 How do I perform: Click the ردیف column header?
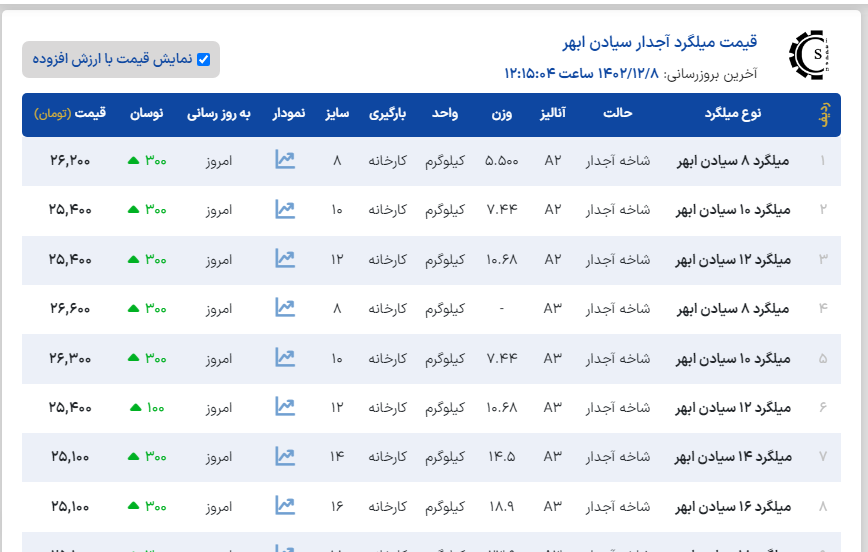tap(824, 114)
